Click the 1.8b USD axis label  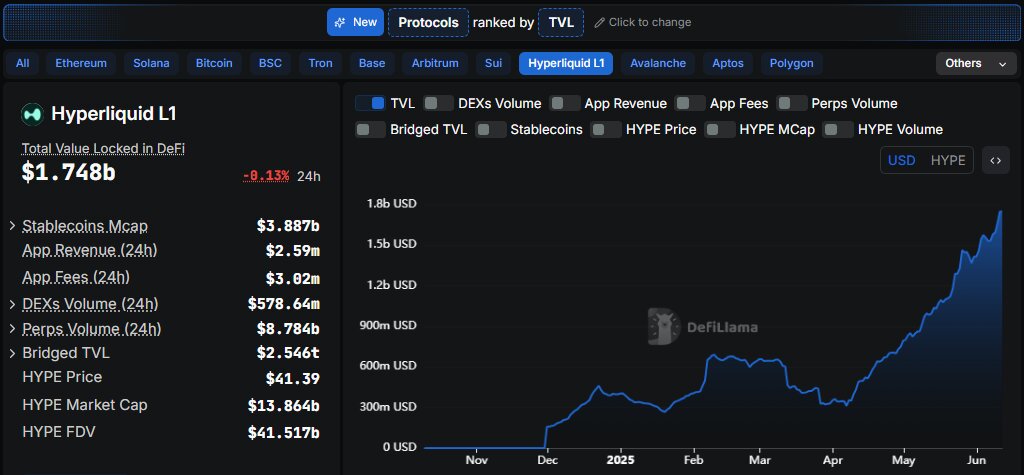392,203
